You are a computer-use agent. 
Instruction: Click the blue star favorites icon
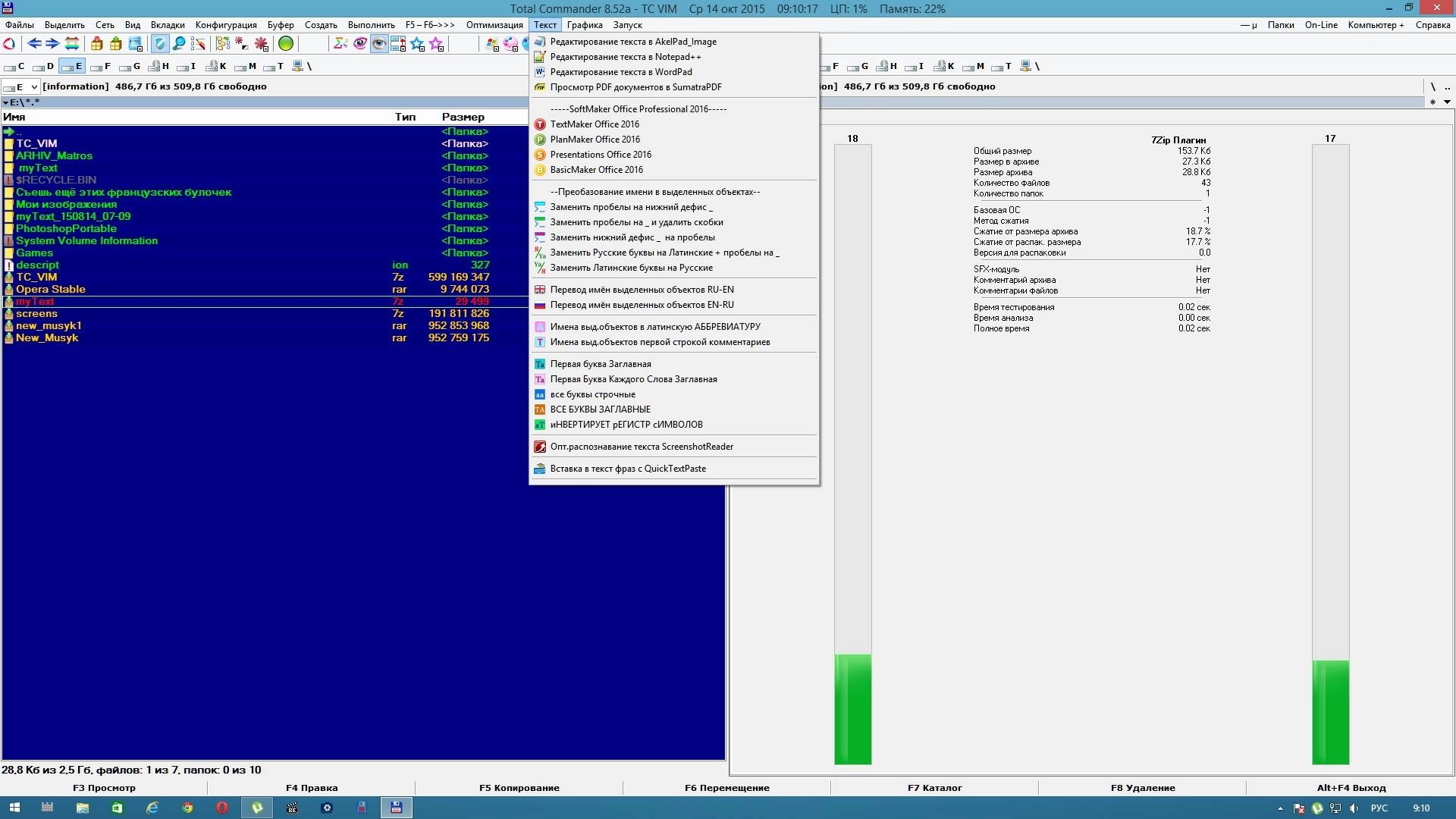(417, 43)
